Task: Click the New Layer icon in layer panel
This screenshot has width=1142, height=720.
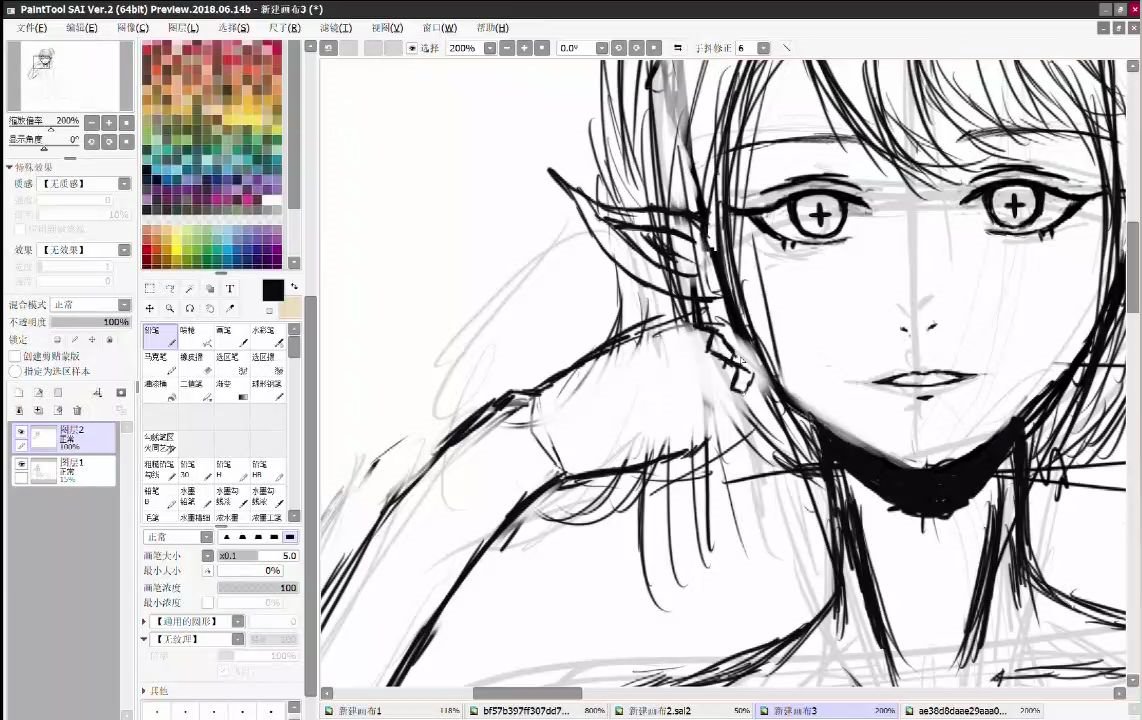Action: (x=18, y=392)
